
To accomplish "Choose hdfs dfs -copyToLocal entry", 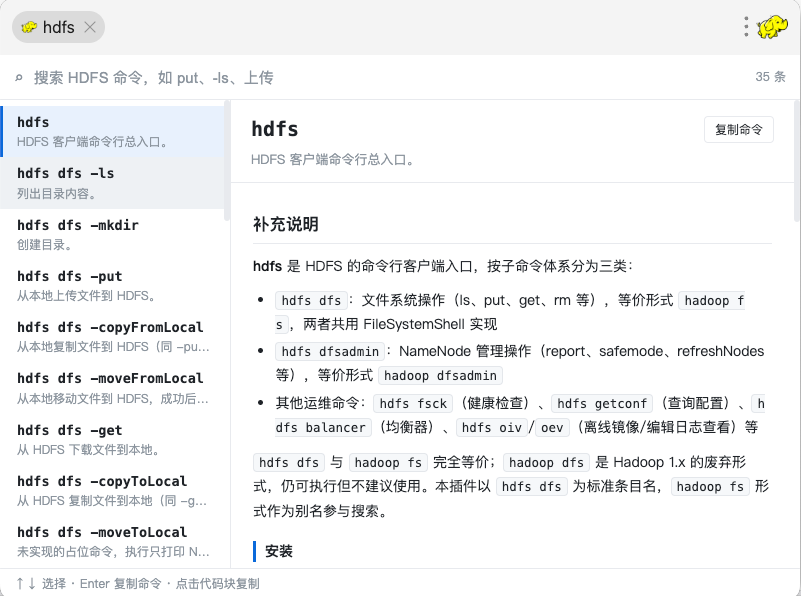I will click(x=112, y=490).
